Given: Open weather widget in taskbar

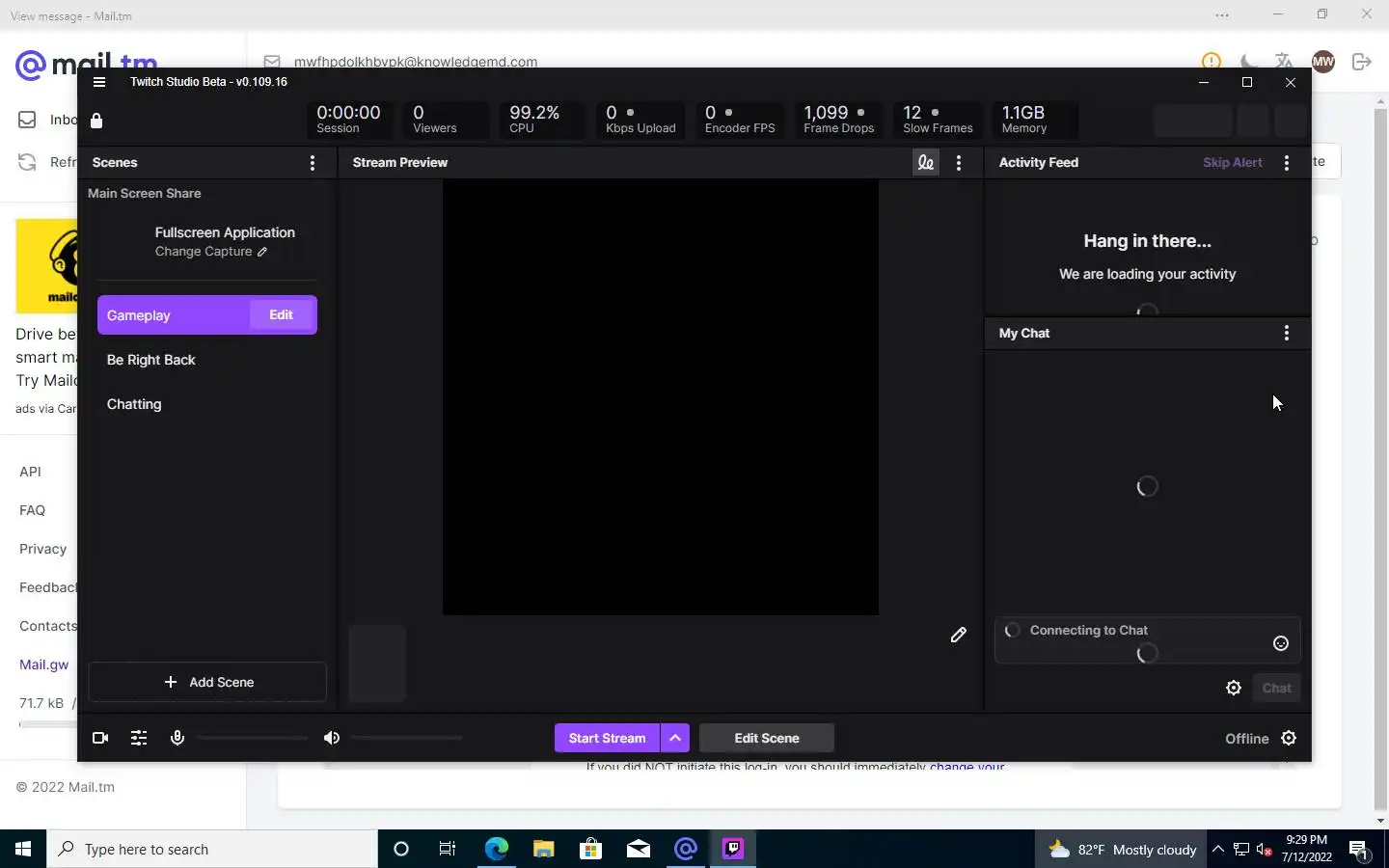Looking at the screenshot, I should (x=1123, y=849).
